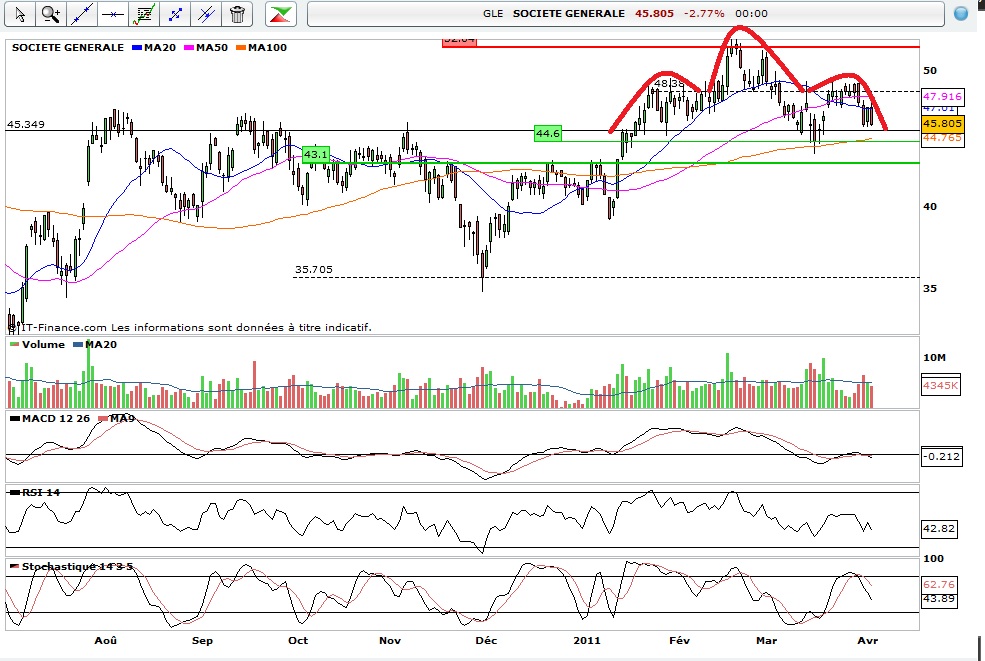This screenshot has width=985, height=661.
Task: Click the Stochastique 14 3 5 legend label
Action: pyautogui.click(x=77, y=566)
